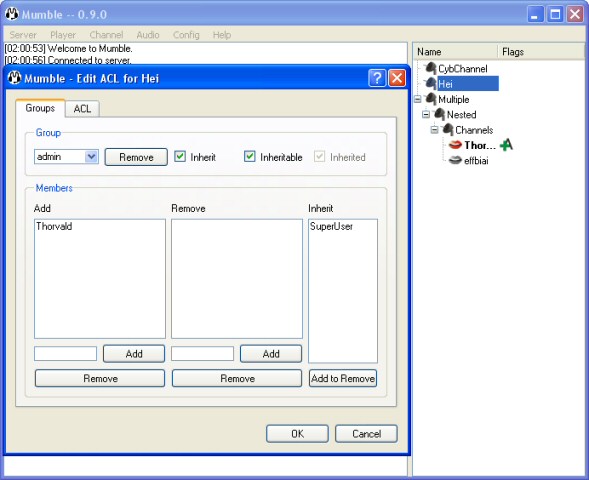Click the Nested channel icon
Screen dimensions: 589x480
(x=439, y=114)
